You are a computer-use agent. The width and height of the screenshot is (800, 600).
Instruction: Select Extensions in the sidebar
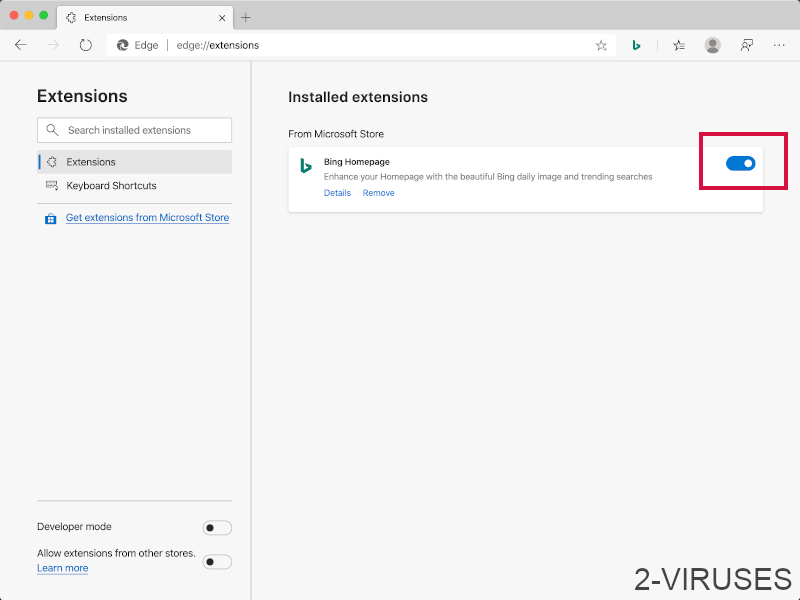point(135,162)
